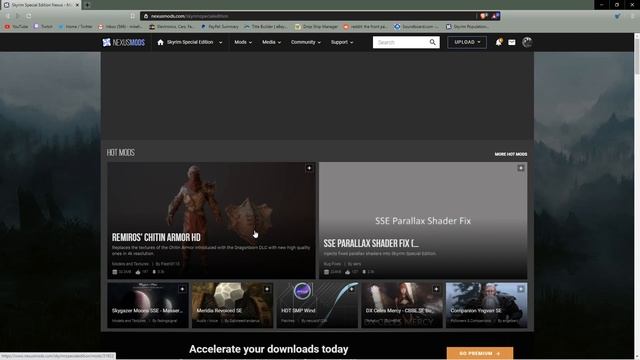
Task: Click the Go Premium button
Action: (480, 353)
